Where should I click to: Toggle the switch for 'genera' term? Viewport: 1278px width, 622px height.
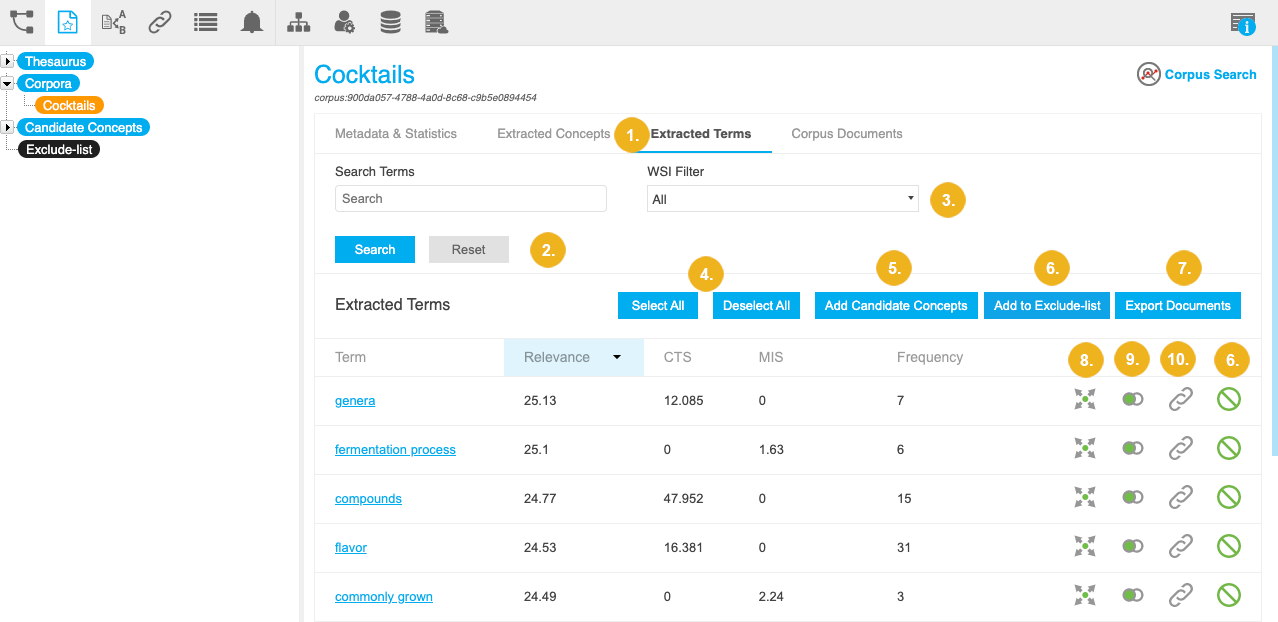pos(1132,400)
